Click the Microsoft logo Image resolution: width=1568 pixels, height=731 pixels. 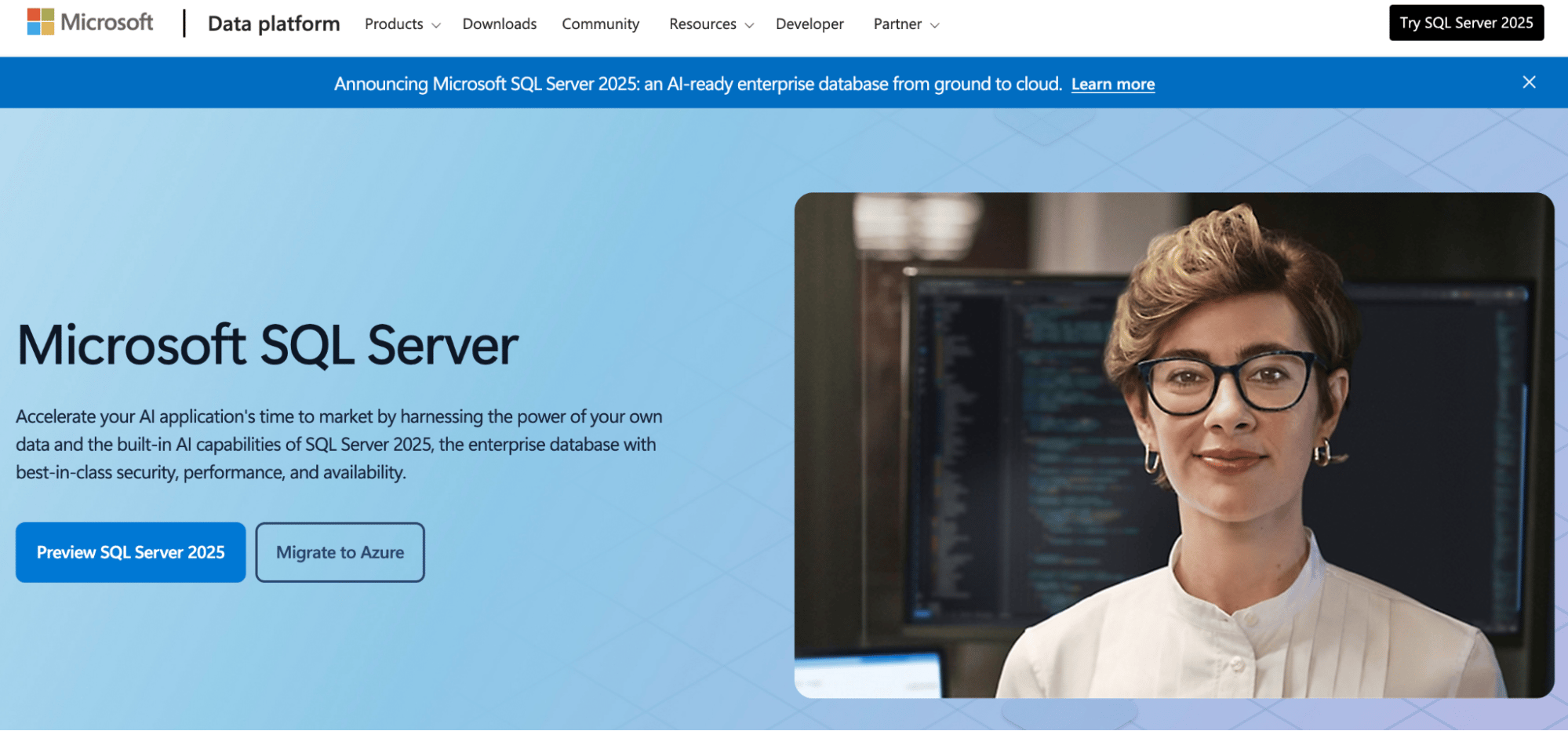(x=90, y=22)
